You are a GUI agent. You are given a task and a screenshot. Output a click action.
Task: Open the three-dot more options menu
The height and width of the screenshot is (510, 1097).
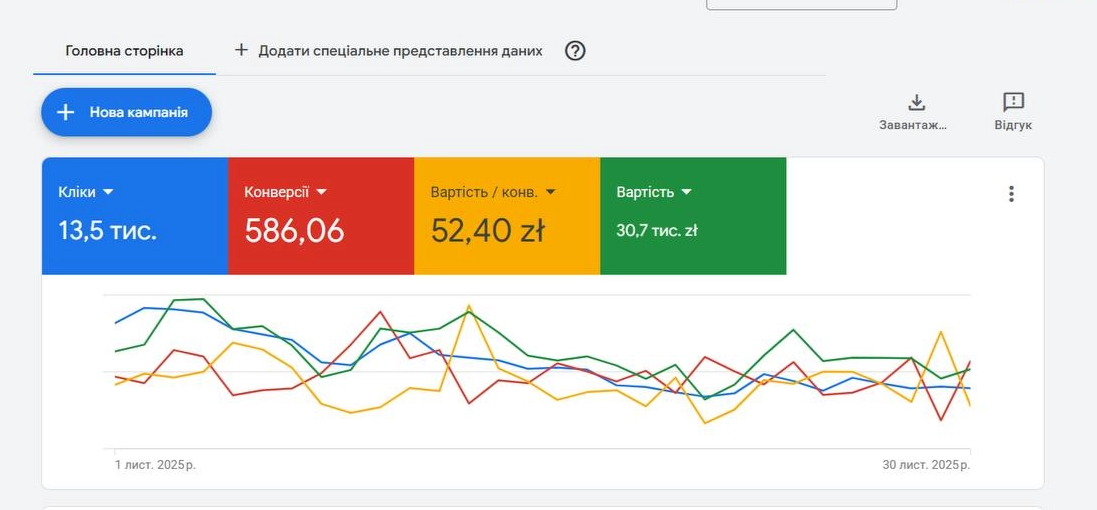[x=1011, y=194]
